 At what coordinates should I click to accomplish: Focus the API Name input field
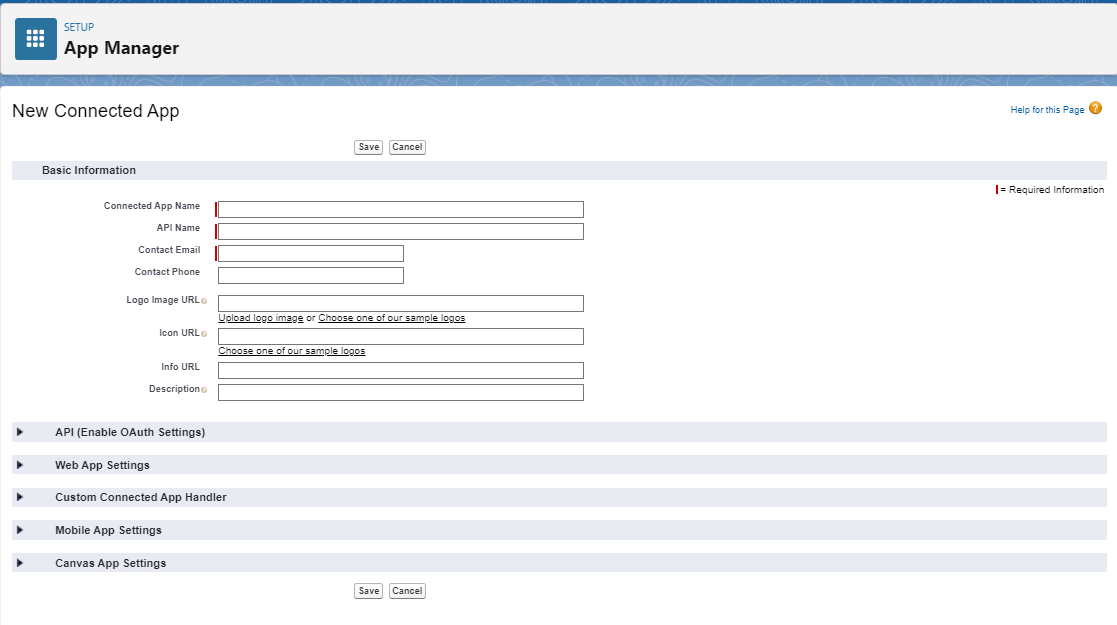pyautogui.click(x=400, y=231)
